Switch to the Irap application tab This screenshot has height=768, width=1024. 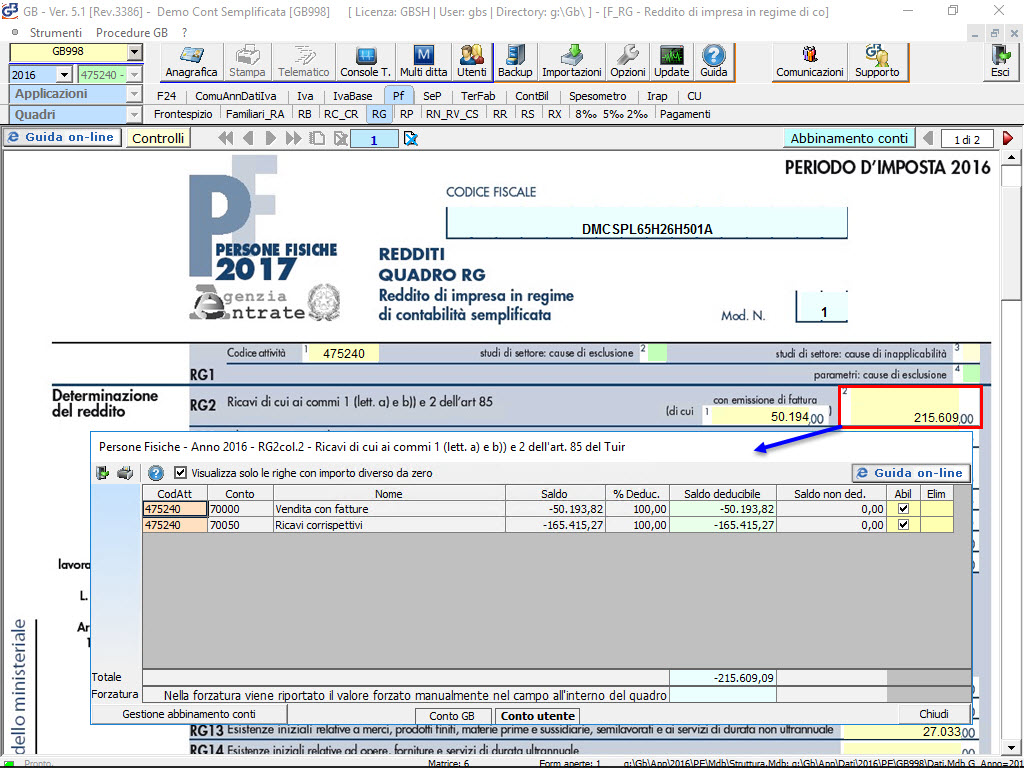[657, 96]
